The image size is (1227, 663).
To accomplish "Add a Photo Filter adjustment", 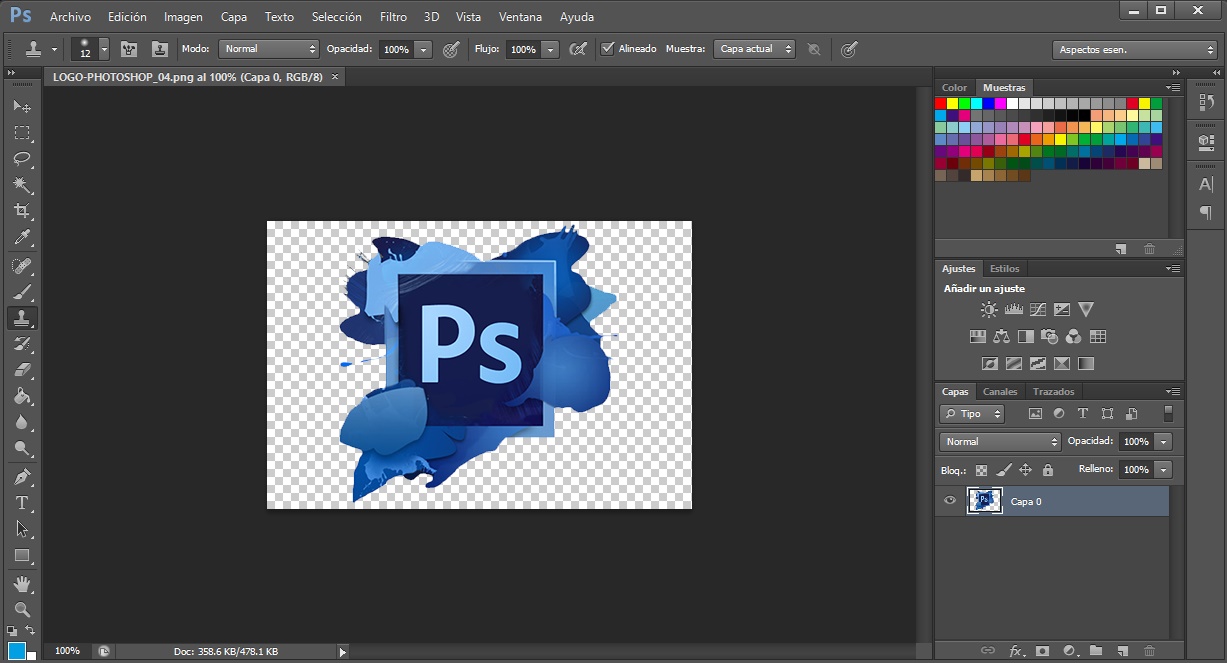I will click(x=1050, y=337).
